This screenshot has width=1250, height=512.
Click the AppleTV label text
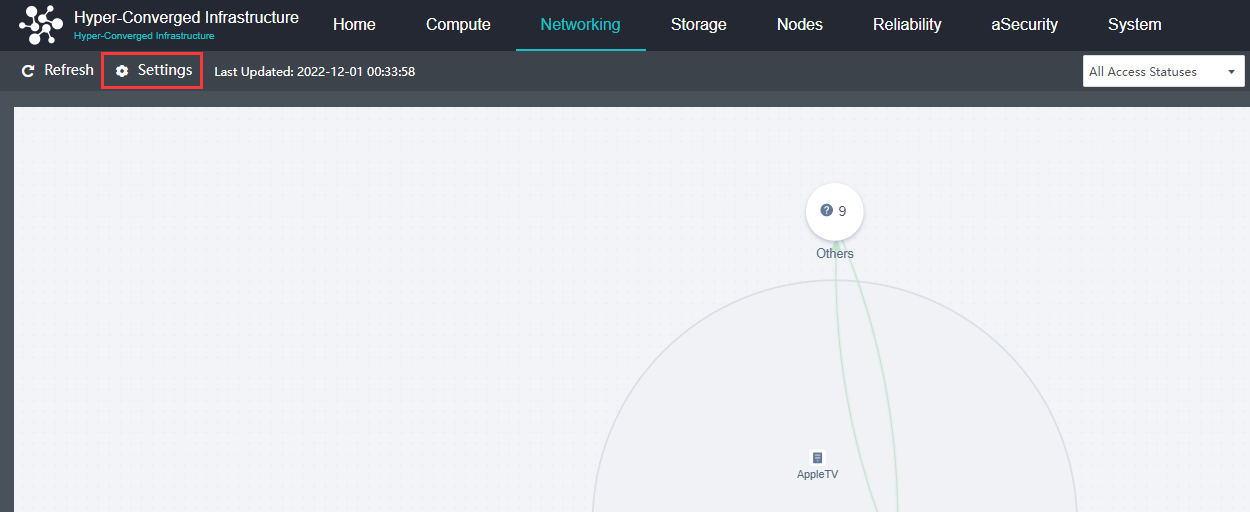817,474
